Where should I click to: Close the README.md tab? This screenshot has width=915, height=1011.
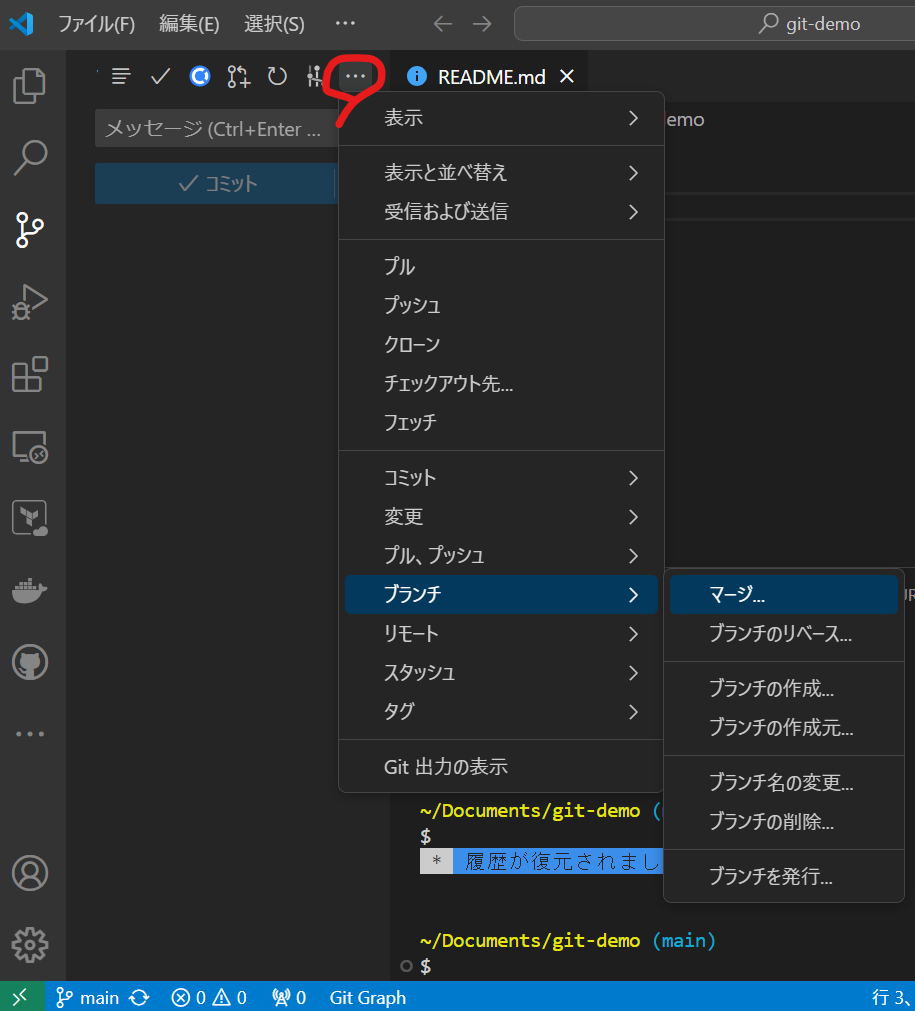click(567, 76)
